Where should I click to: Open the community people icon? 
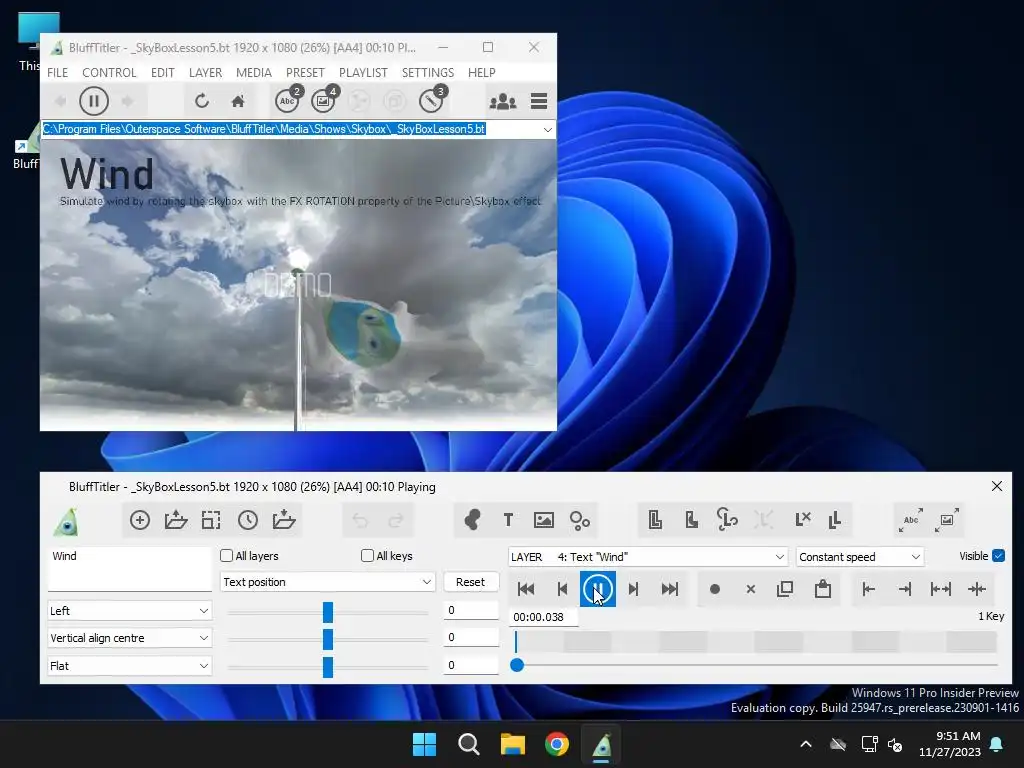click(503, 101)
